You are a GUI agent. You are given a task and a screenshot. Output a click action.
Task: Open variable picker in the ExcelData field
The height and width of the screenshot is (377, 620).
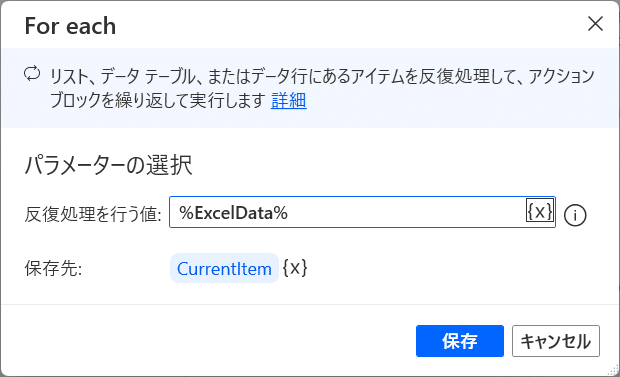click(x=540, y=212)
